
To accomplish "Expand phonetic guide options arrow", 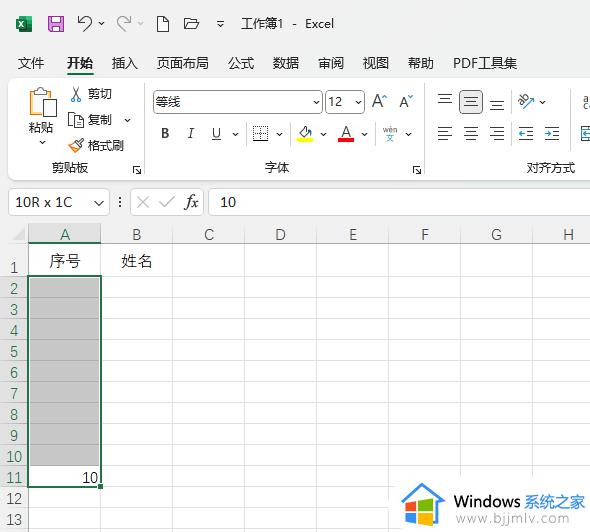I will (409, 134).
